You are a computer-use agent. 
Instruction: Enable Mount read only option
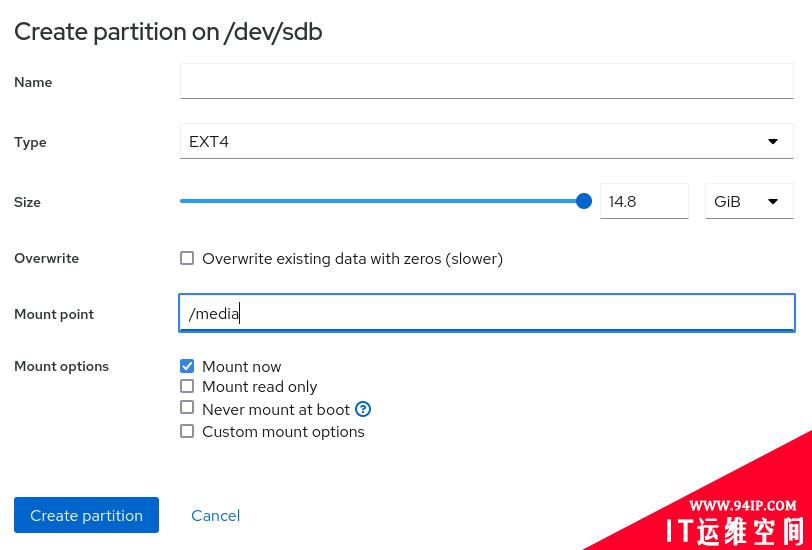[x=187, y=386]
